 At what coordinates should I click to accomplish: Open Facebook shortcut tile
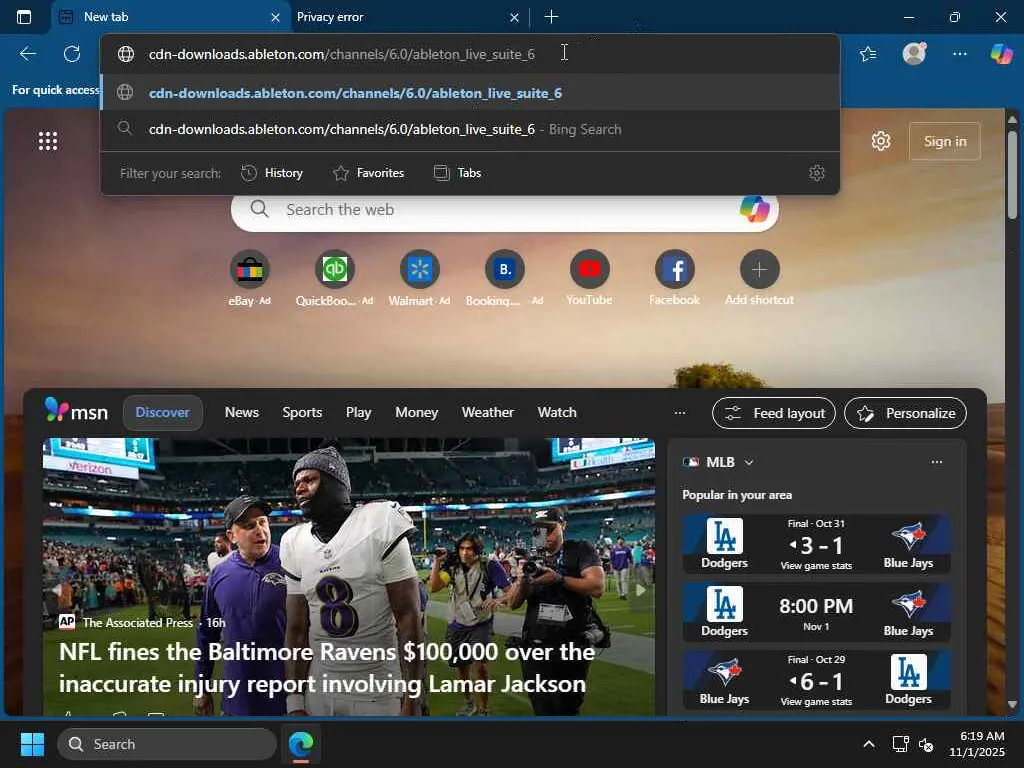click(x=674, y=279)
